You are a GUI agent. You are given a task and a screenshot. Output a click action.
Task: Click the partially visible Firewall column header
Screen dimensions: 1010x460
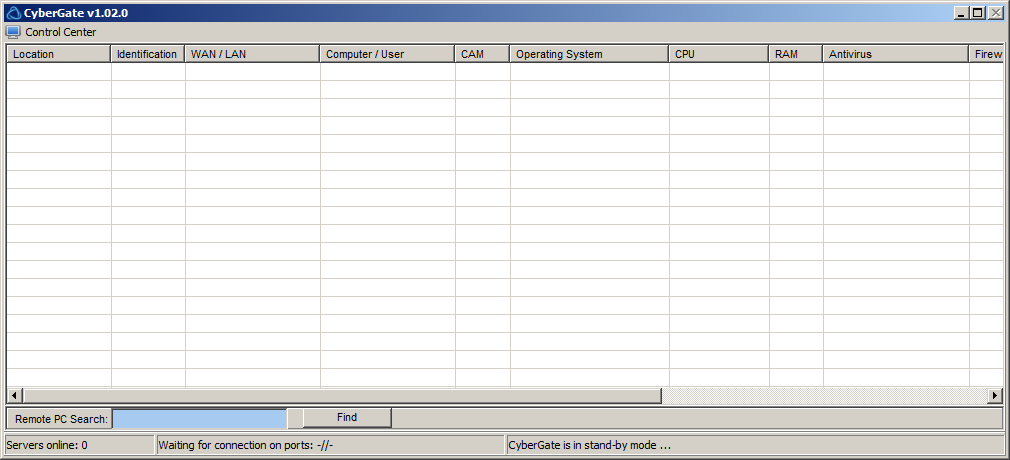click(986, 54)
